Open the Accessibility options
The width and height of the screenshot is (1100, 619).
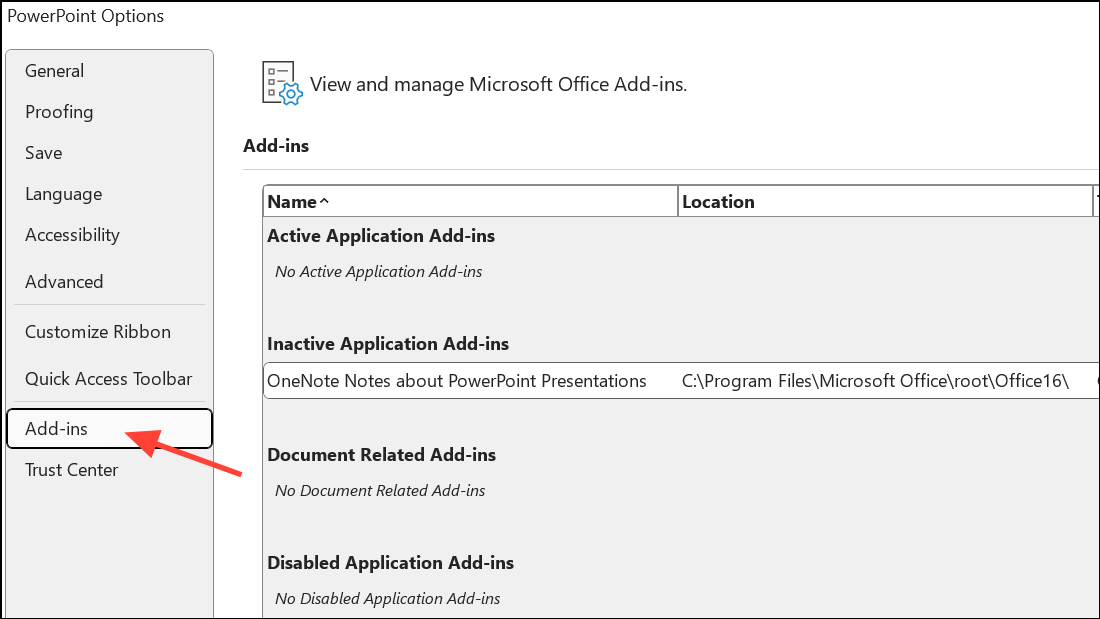click(72, 235)
